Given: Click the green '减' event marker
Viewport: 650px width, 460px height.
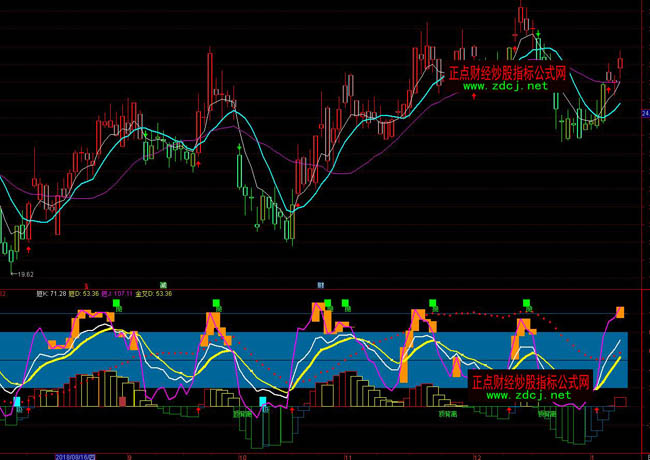Looking at the screenshot, I should 163,284.
